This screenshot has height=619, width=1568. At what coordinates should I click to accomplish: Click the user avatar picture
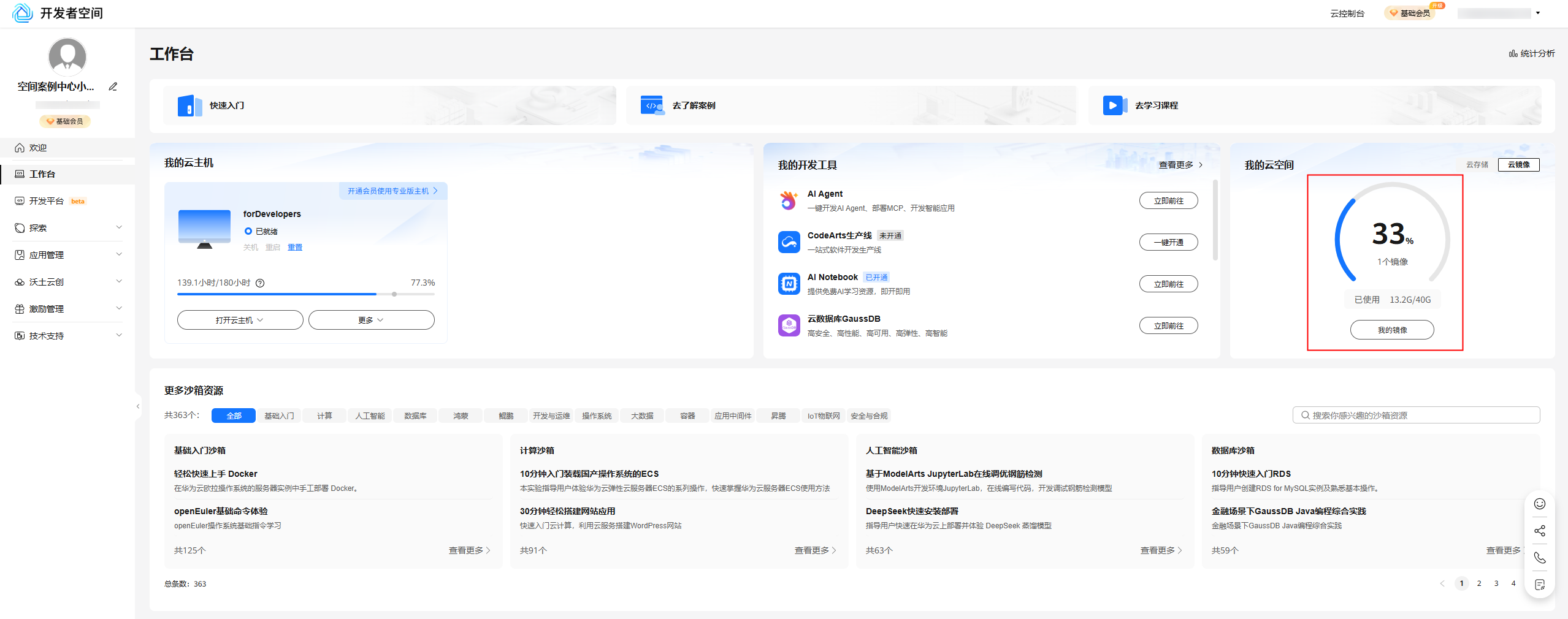coord(67,57)
